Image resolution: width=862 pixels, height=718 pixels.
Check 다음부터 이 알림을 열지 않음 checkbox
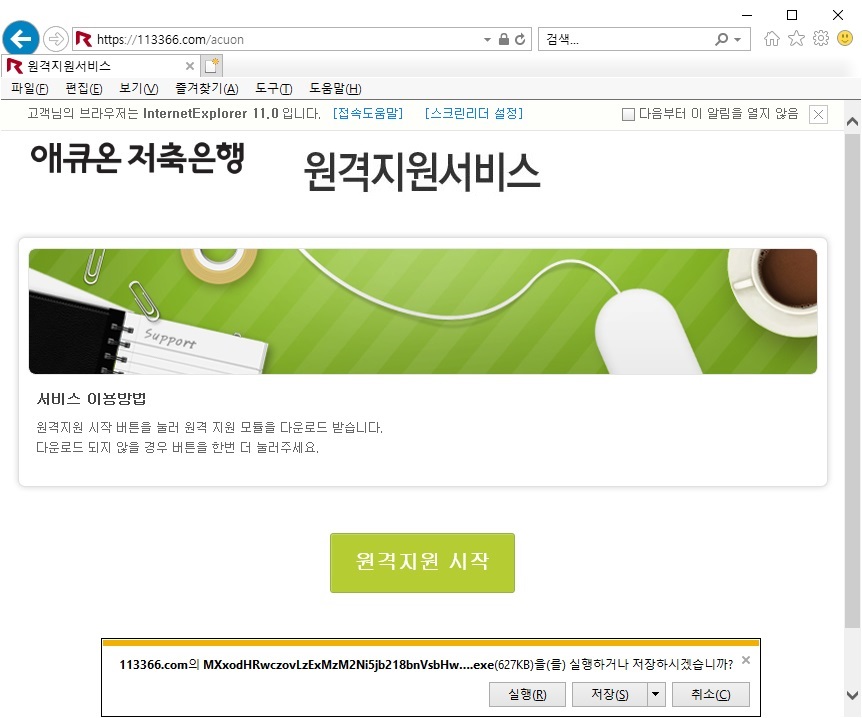pyautogui.click(x=628, y=114)
